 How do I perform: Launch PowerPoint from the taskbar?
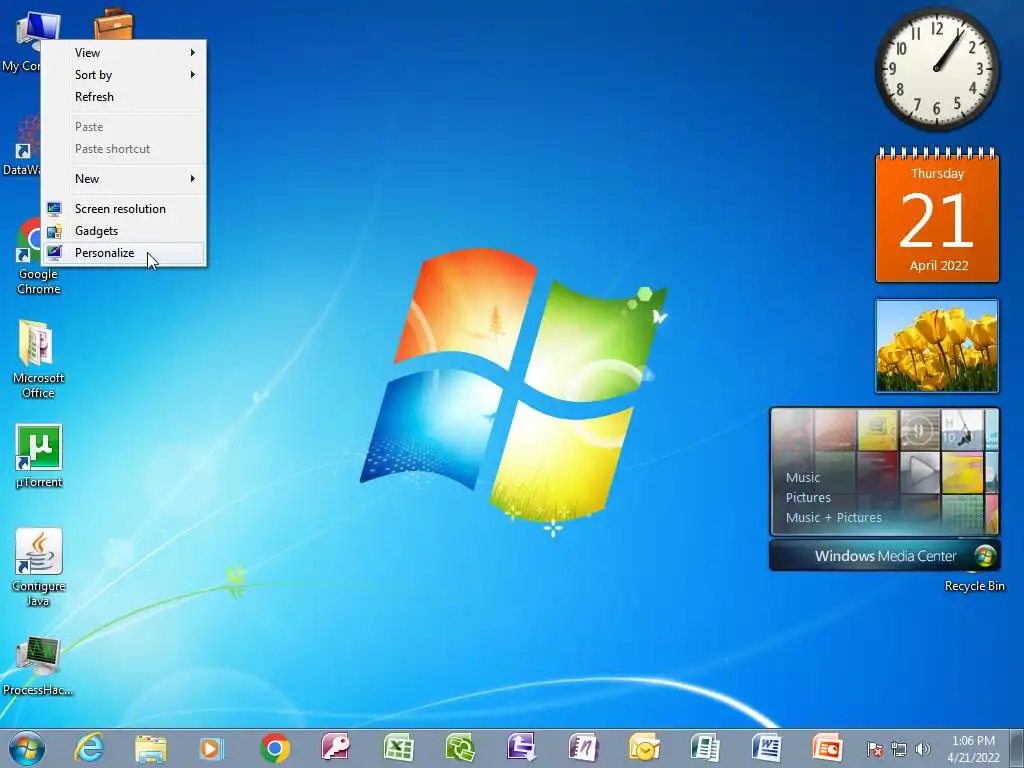(x=827, y=748)
